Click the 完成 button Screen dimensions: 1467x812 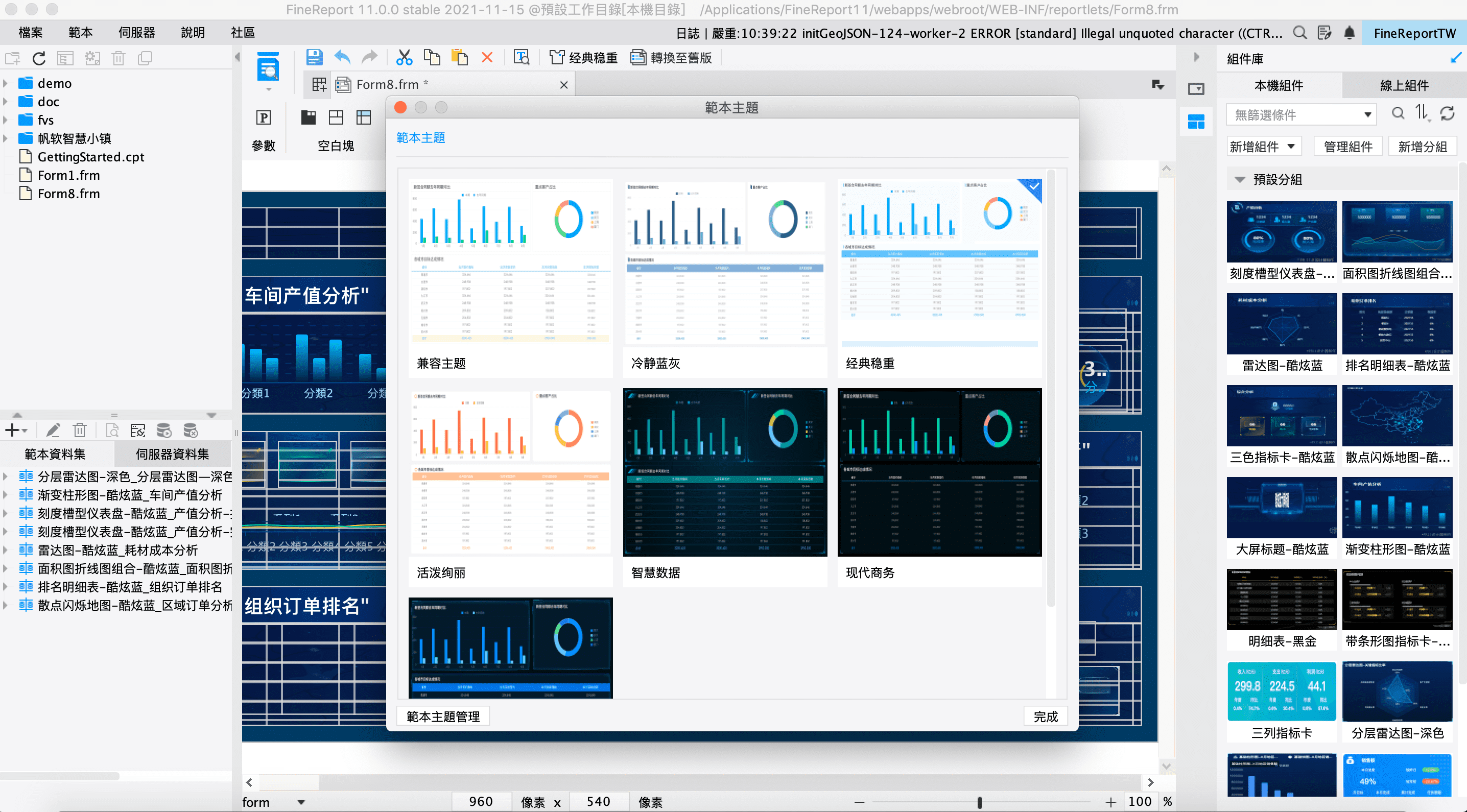1046,717
